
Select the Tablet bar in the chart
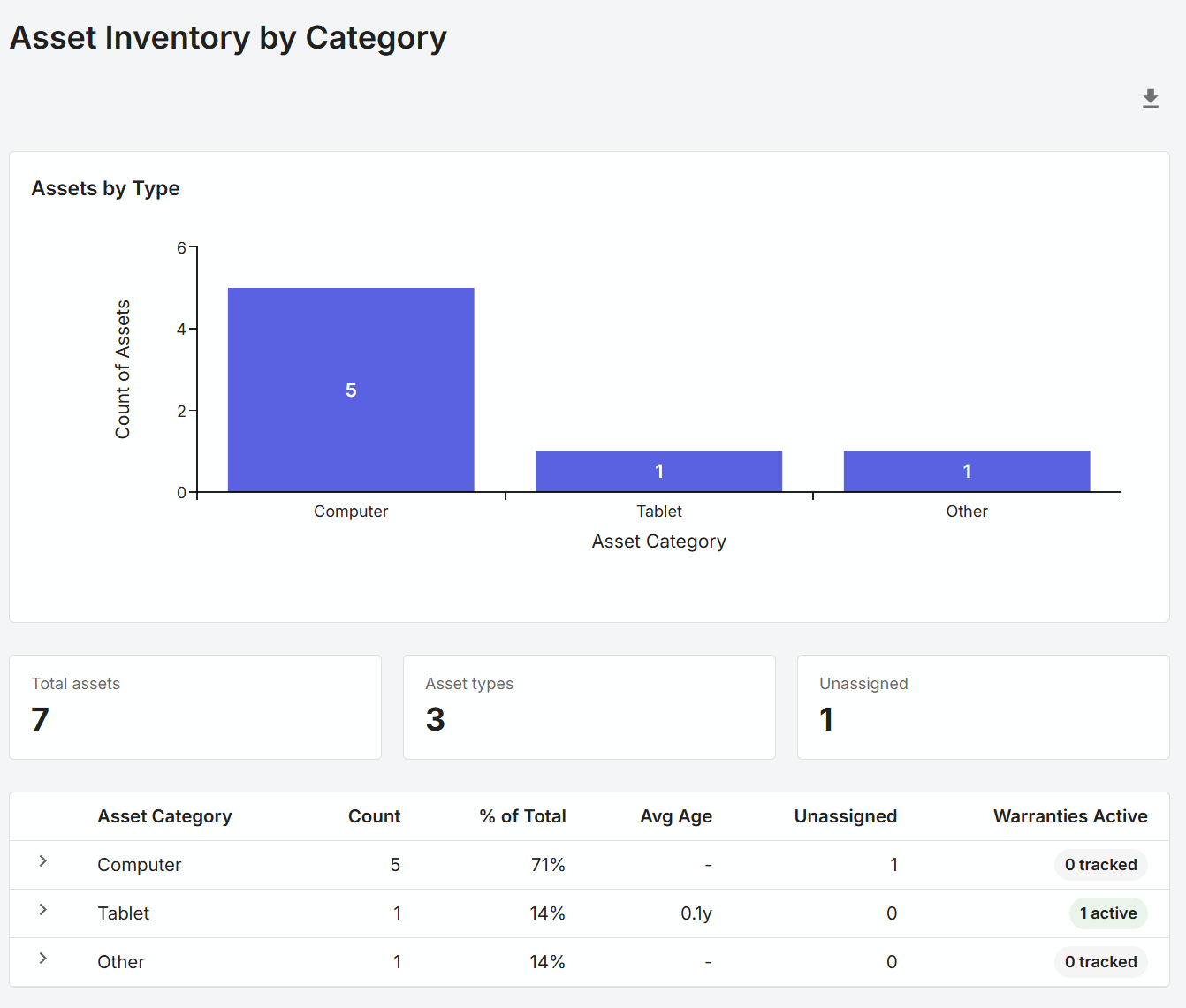pos(658,471)
